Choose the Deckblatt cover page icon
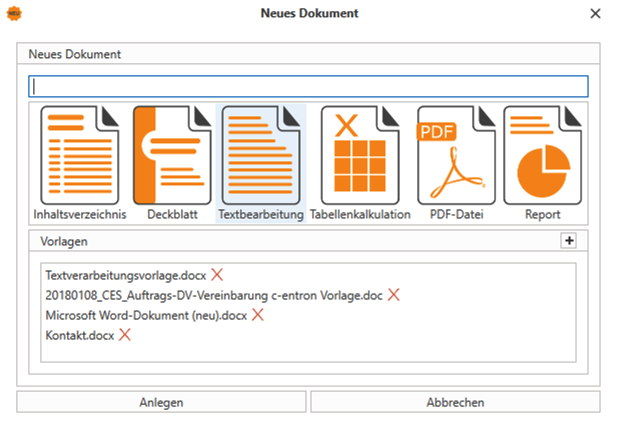 172,156
